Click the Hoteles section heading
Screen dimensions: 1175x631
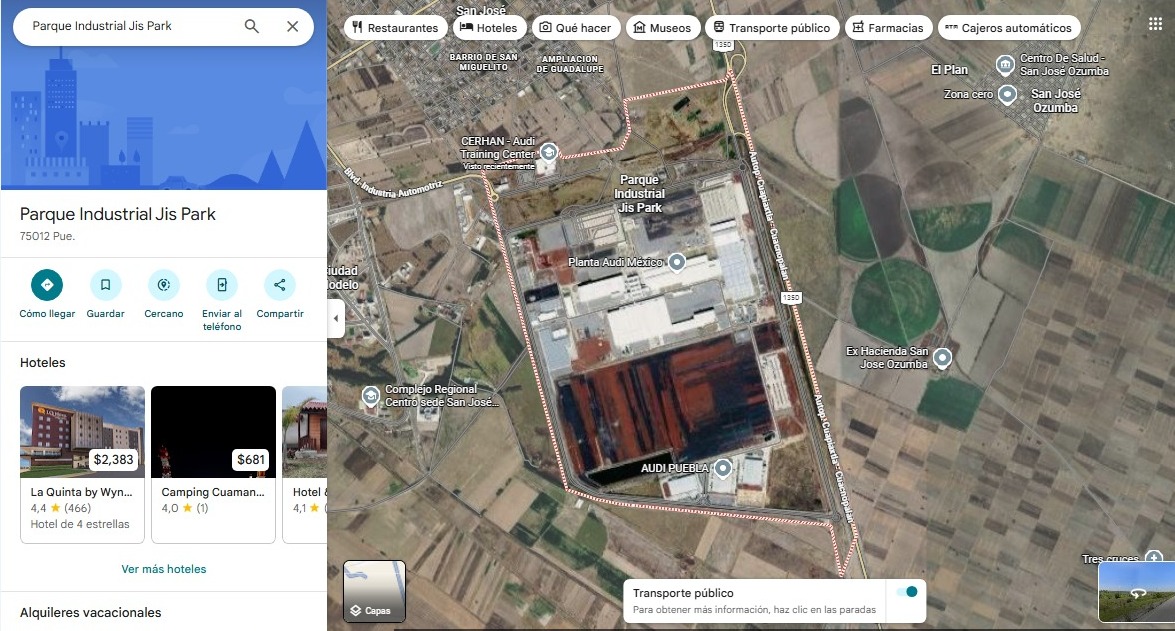tap(43, 362)
